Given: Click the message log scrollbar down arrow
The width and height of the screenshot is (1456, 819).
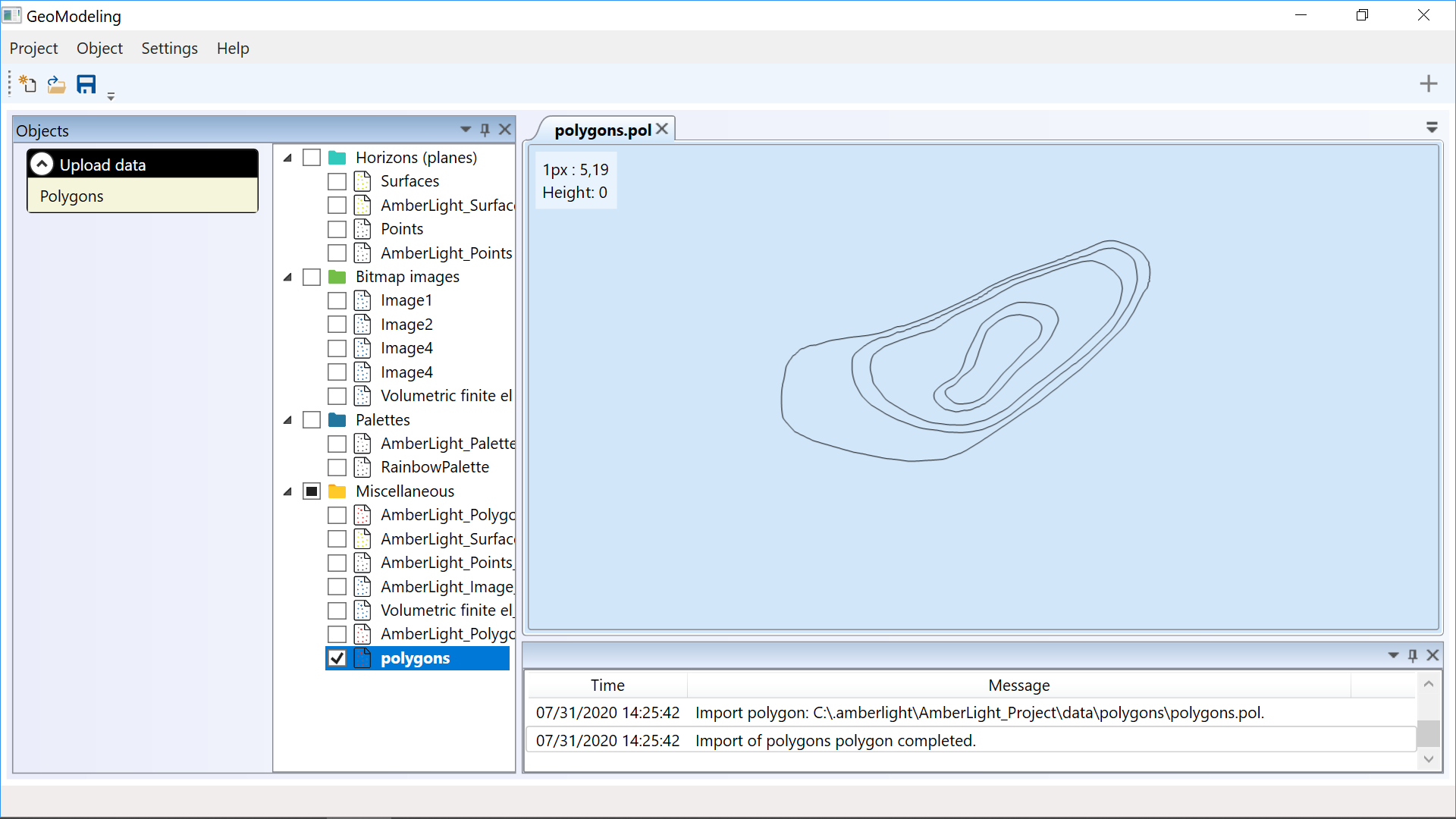Looking at the screenshot, I should 1429,759.
